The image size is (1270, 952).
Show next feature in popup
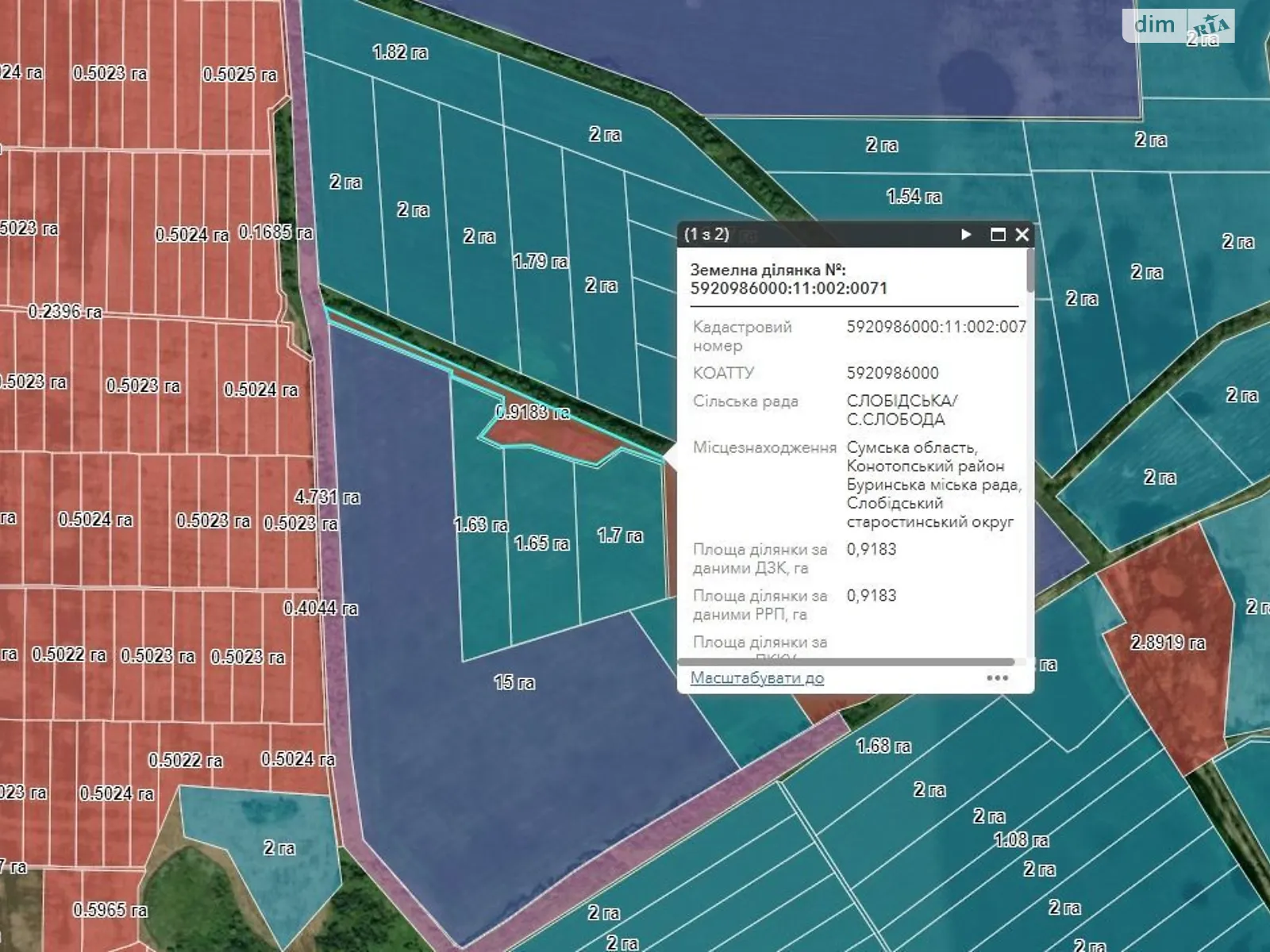pyautogui.click(x=966, y=235)
